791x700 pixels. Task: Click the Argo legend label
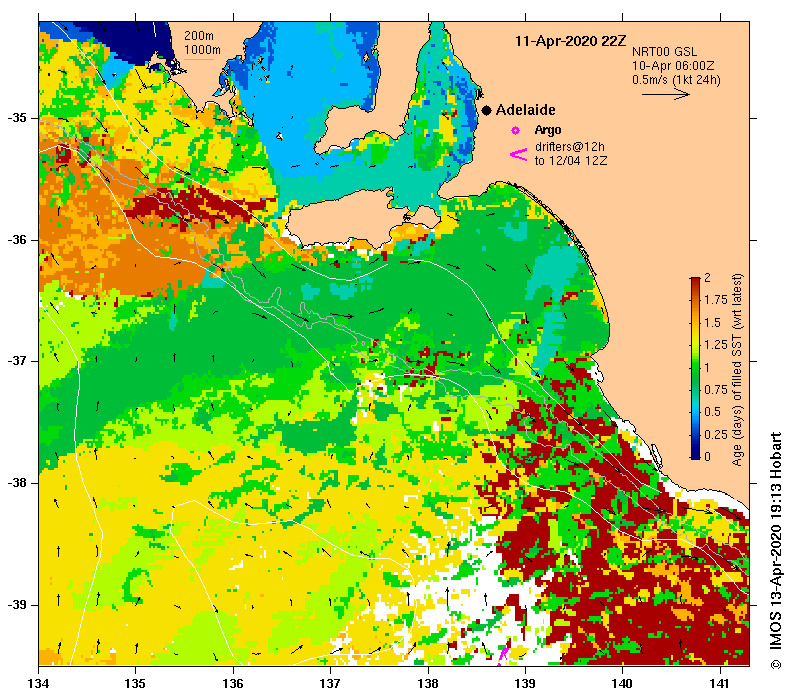548,130
